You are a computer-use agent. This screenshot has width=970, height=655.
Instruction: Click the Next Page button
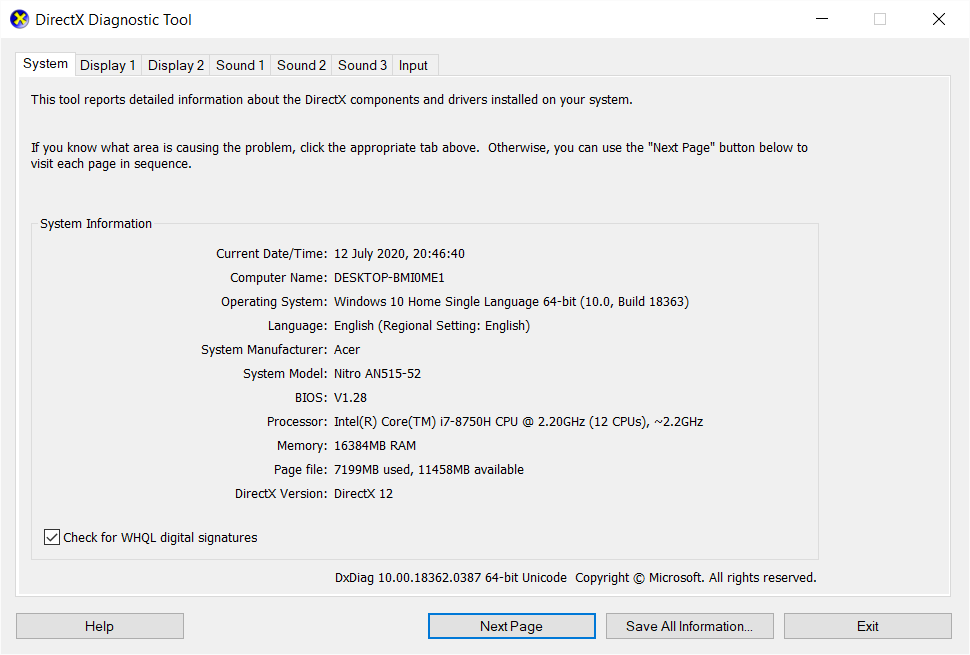click(512, 626)
